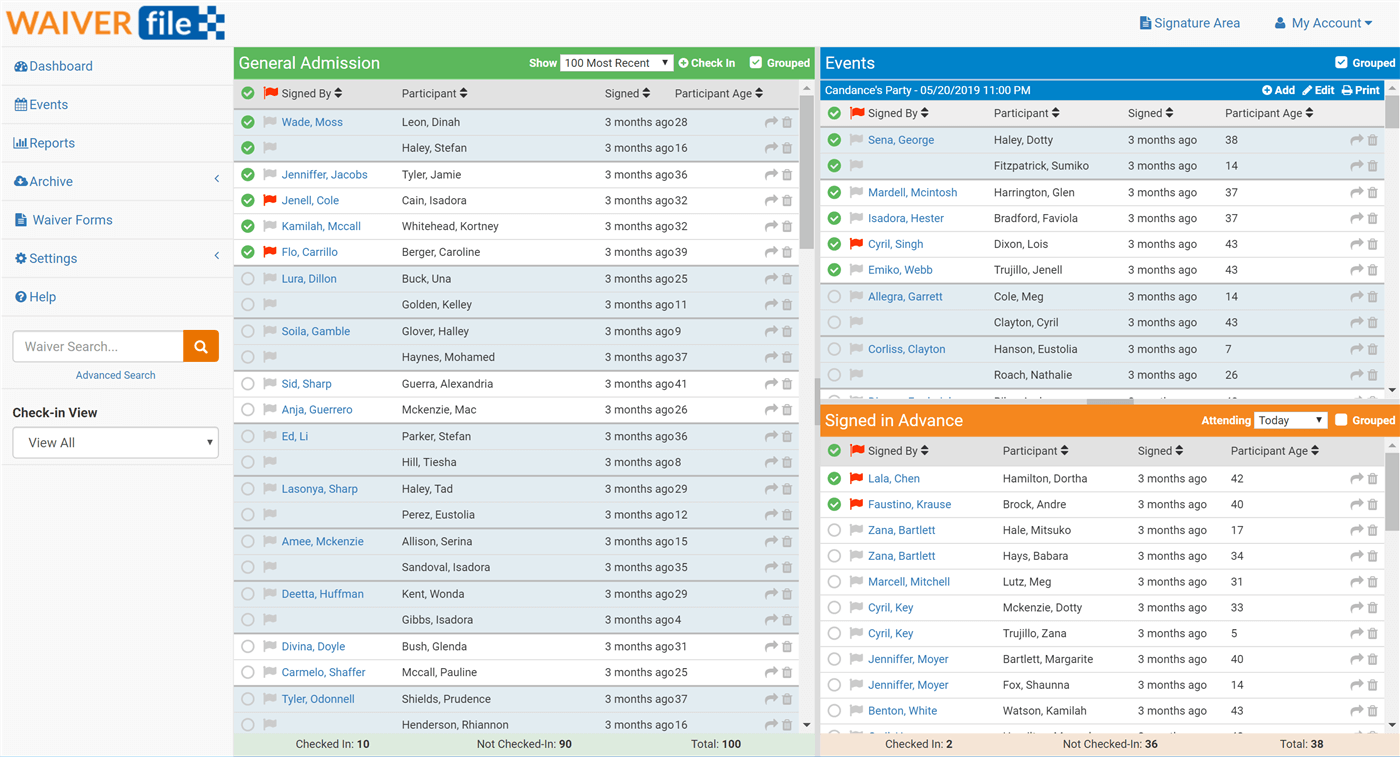The height and width of the screenshot is (757, 1400).
Task: Enable Grouped in Signed in Advance panel
Action: [x=1341, y=420]
